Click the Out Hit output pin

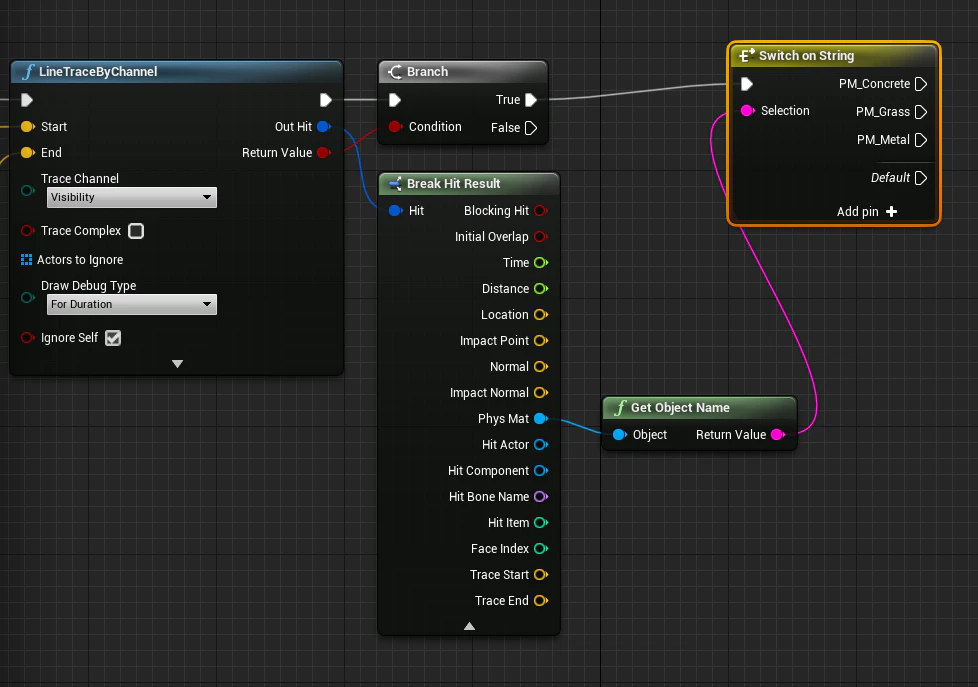tap(324, 127)
